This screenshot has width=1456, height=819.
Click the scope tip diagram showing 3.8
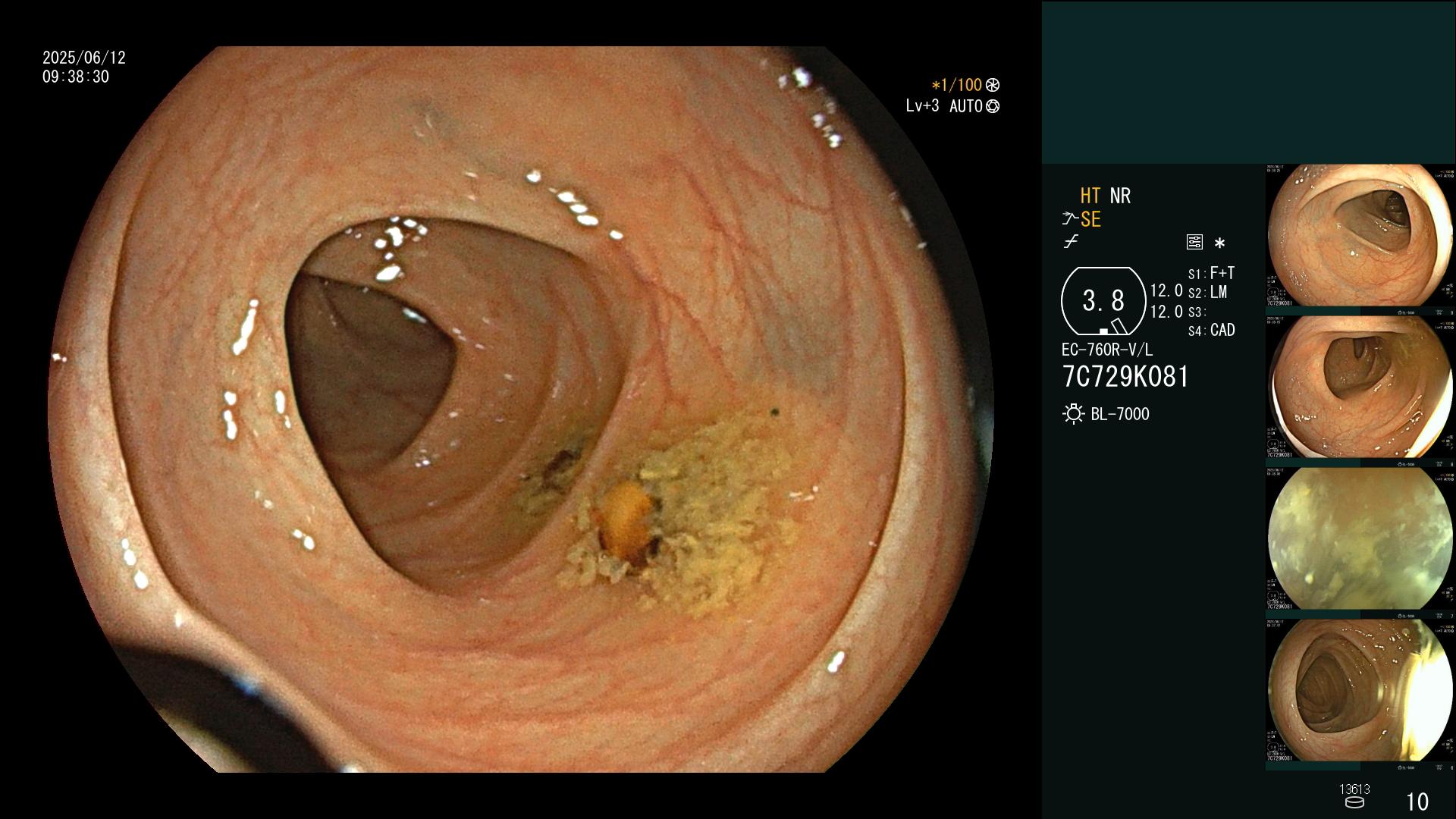(x=1103, y=301)
